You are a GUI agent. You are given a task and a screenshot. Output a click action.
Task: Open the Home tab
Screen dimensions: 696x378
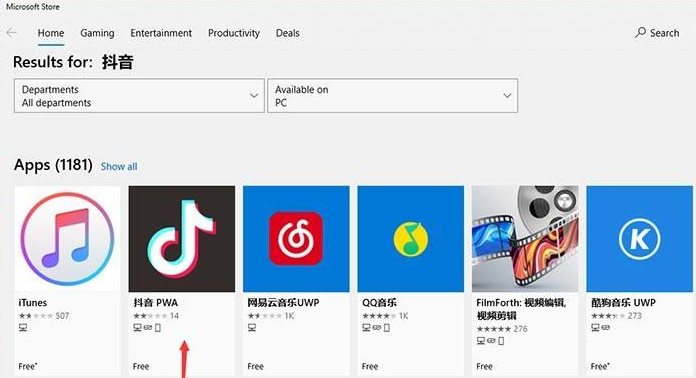pyautogui.click(x=51, y=33)
